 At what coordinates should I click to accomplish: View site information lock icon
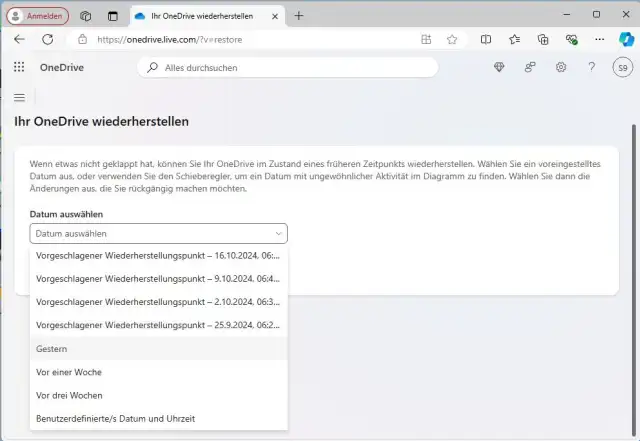[82, 40]
